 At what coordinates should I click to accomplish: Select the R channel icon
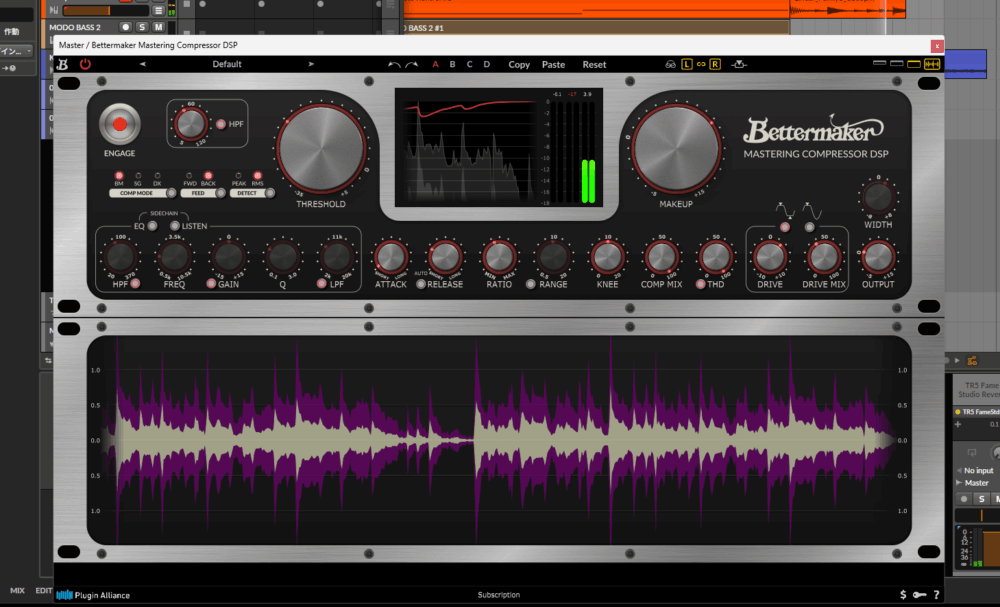click(x=715, y=64)
